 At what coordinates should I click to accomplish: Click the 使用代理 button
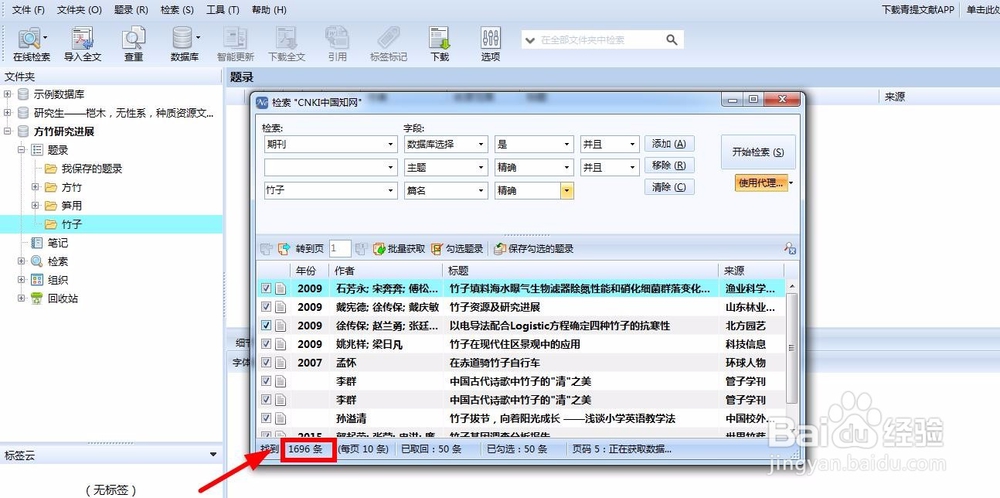coord(761,183)
